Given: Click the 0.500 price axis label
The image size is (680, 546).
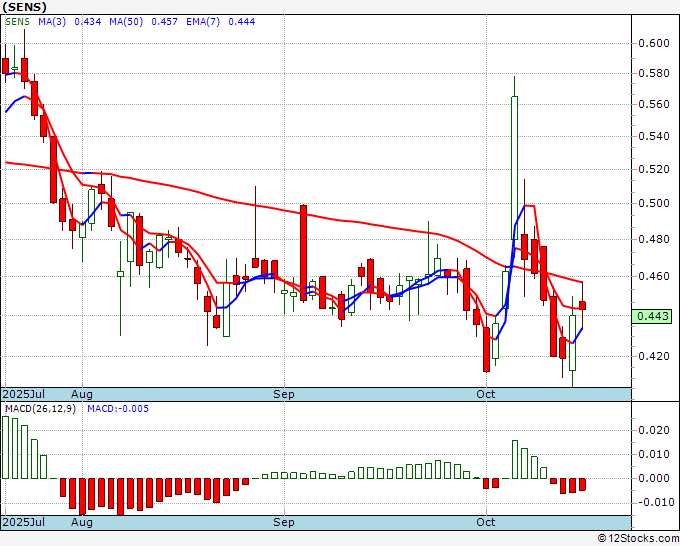Looking at the screenshot, I should point(654,203).
